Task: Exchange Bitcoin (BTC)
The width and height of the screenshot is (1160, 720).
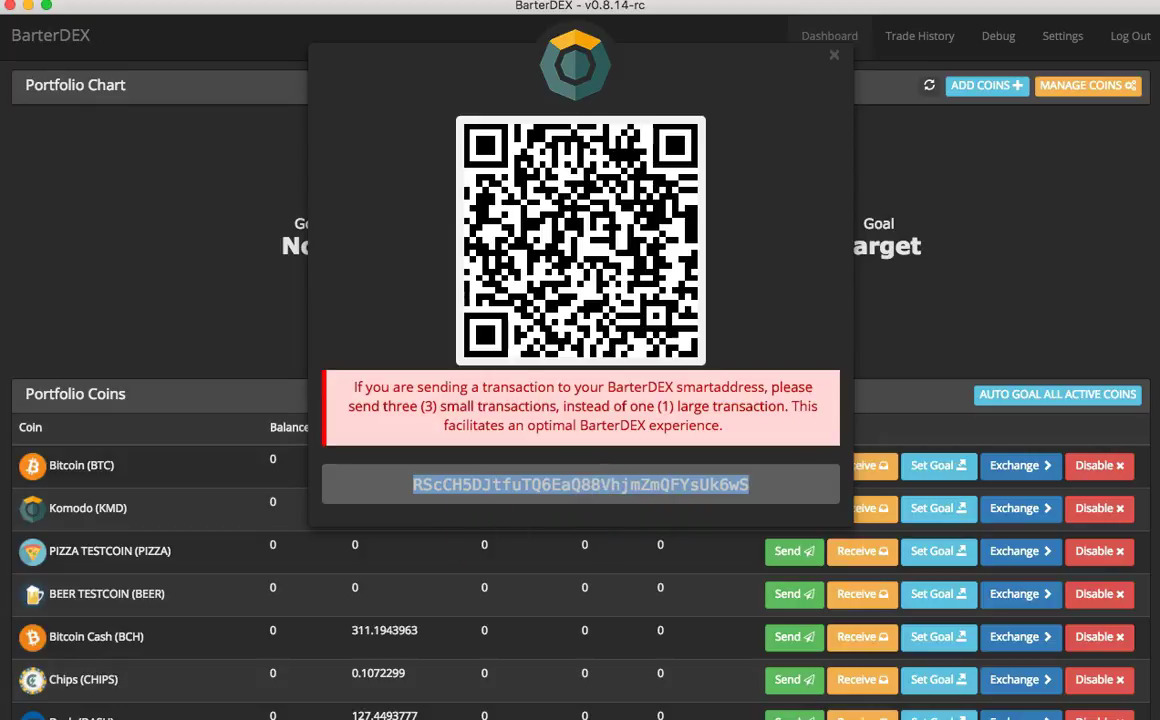Action: tap(1020, 466)
